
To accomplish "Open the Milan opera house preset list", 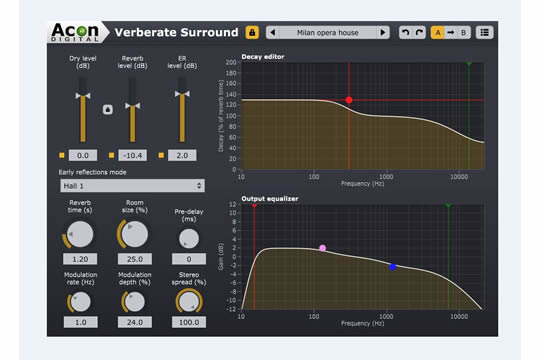I will (x=328, y=32).
